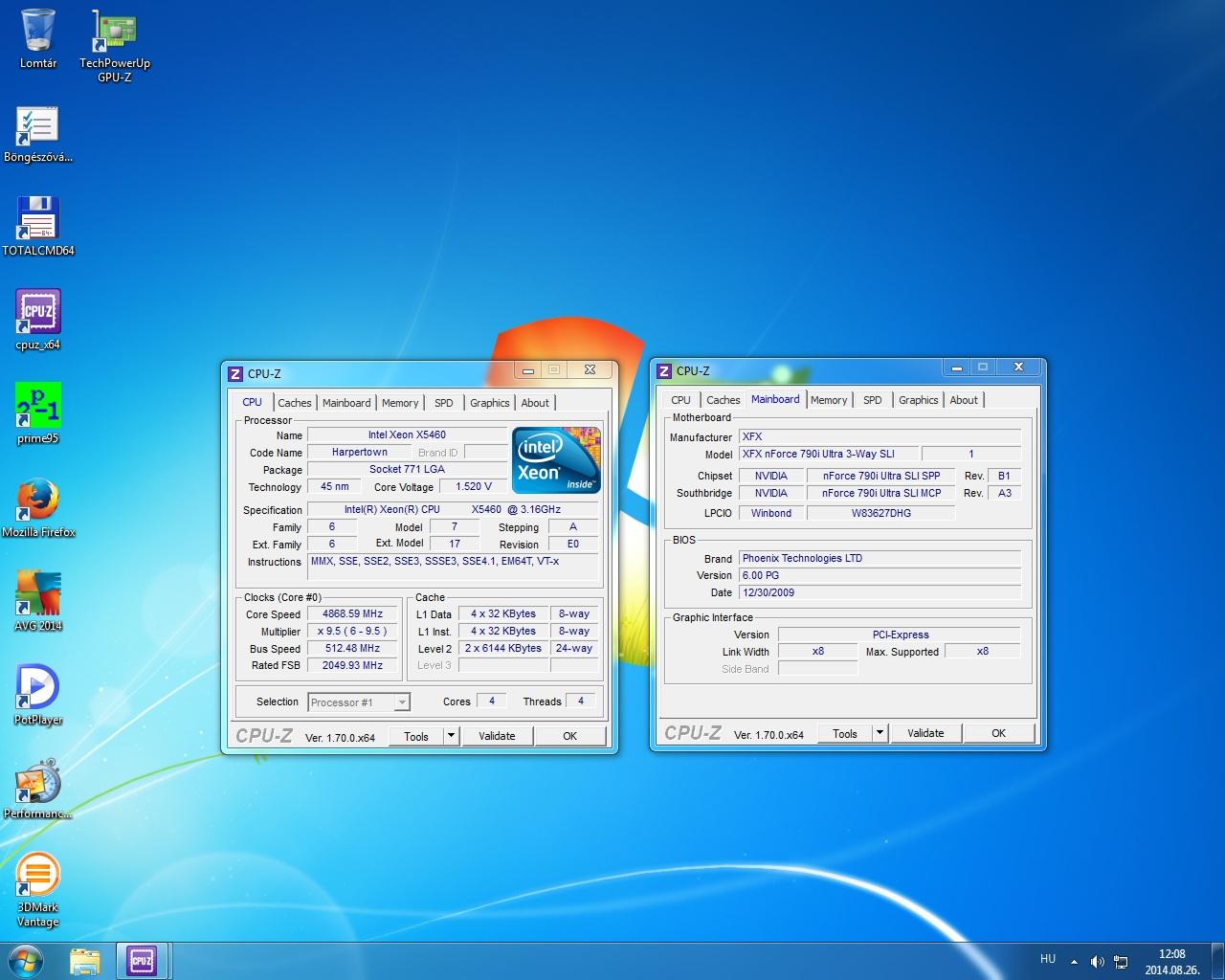Expand Tools dropdown arrow in left CPU-Z window
The height and width of the screenshot is (980, 1225).
[x=452, y=736]
